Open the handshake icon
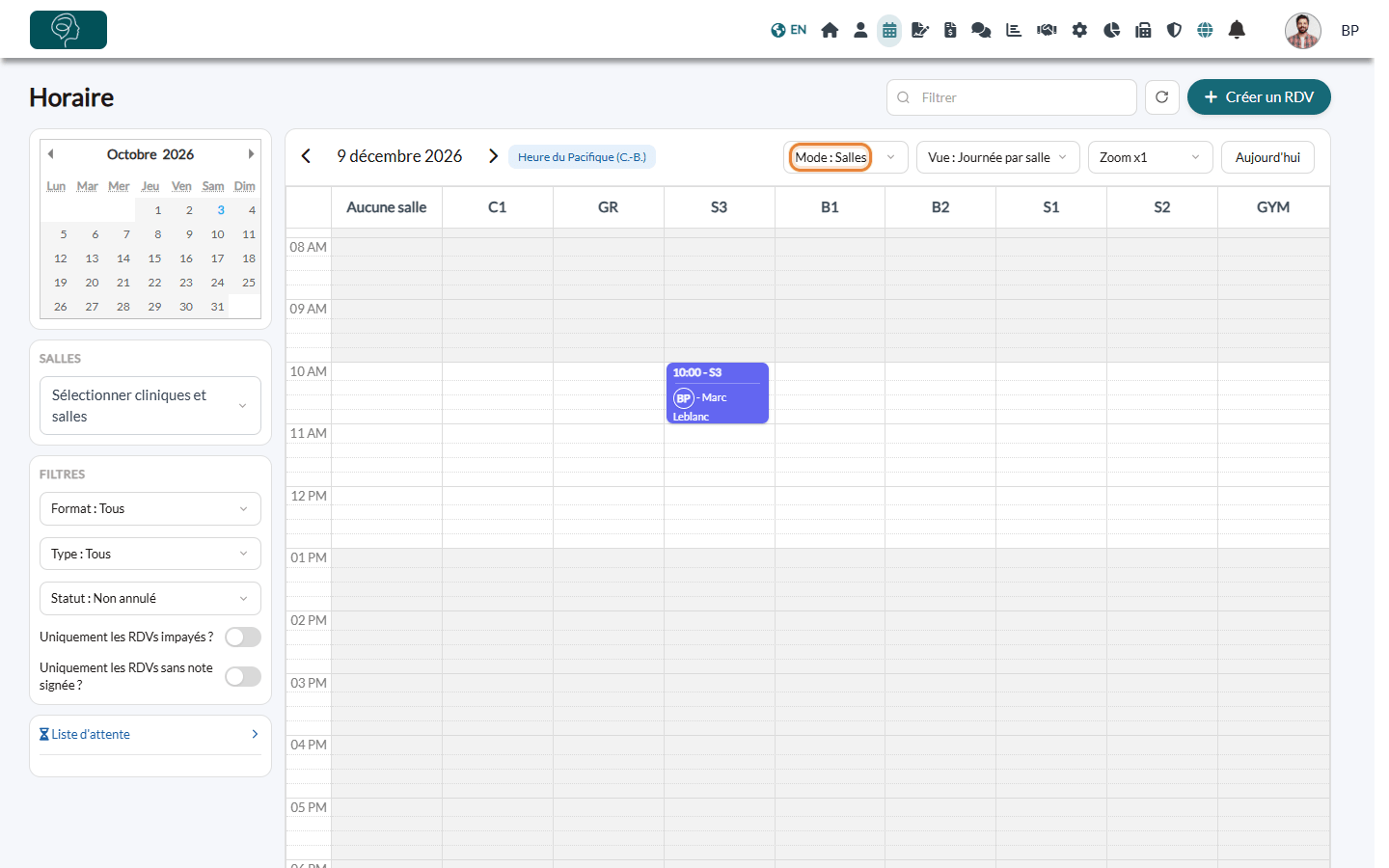 coord(1047,30)
